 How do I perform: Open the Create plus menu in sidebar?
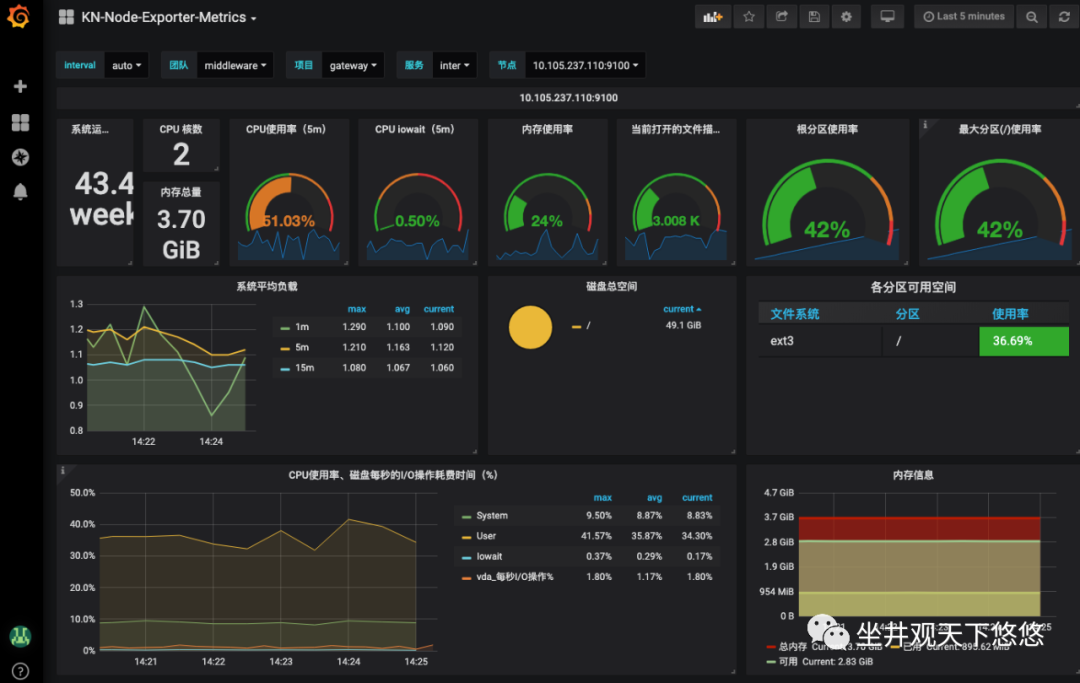coord(20,87)
